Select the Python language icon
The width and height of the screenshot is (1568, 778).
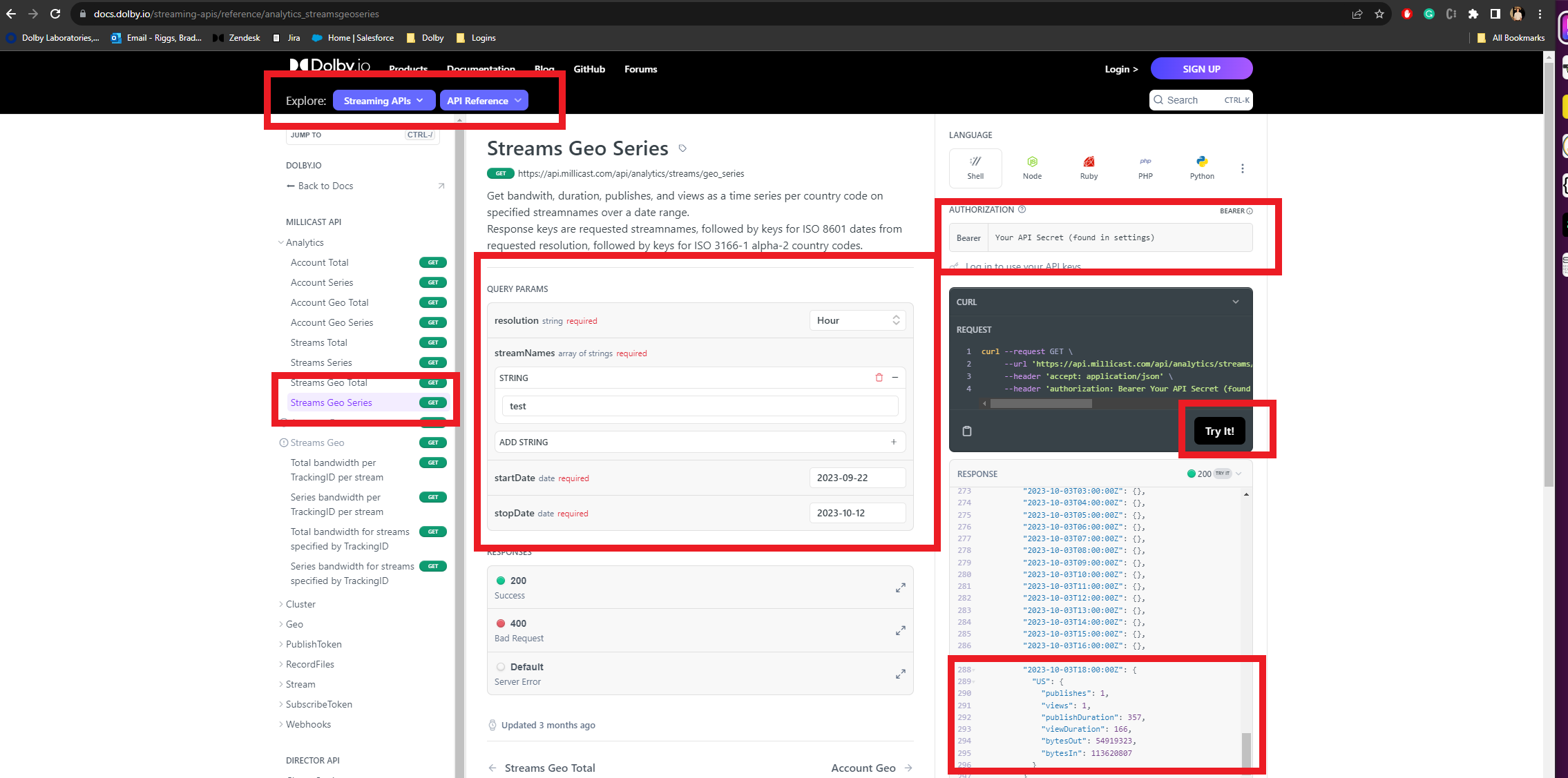point(1202,166)
